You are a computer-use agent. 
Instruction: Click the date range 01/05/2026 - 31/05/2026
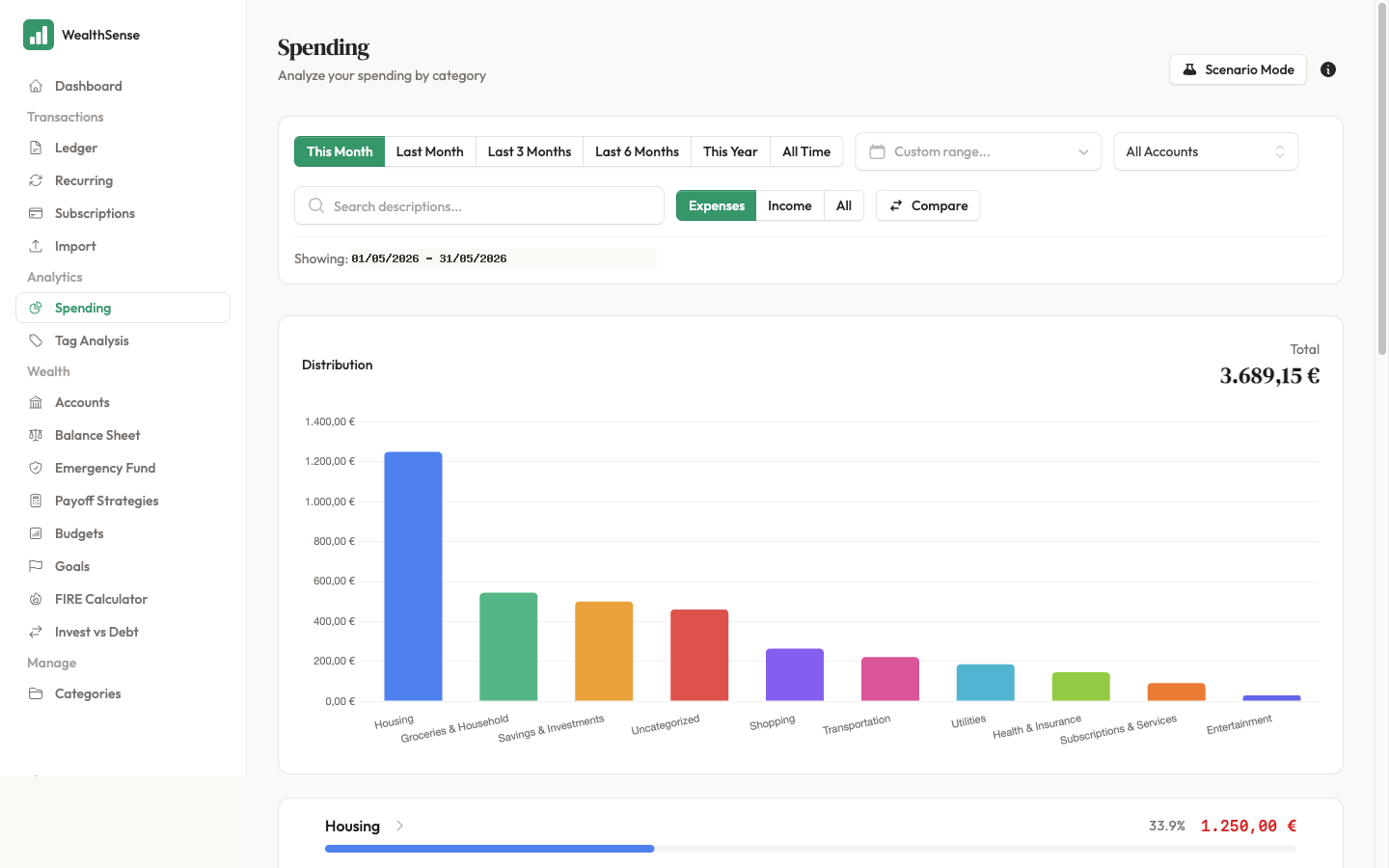[x=429, y=258]
